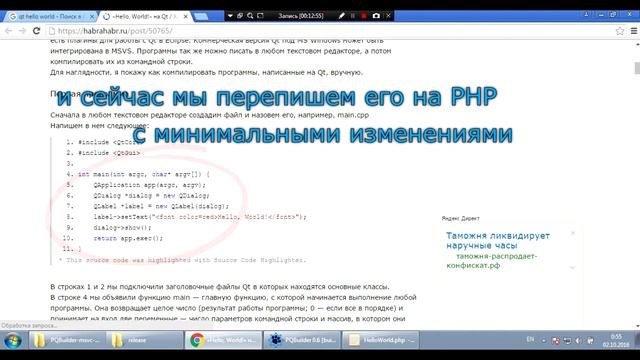The height and width of the screenshot is (360, 640).
Task: Click code line 'int main(int argc, char* argv[]) {'
Action: (144, 174)
